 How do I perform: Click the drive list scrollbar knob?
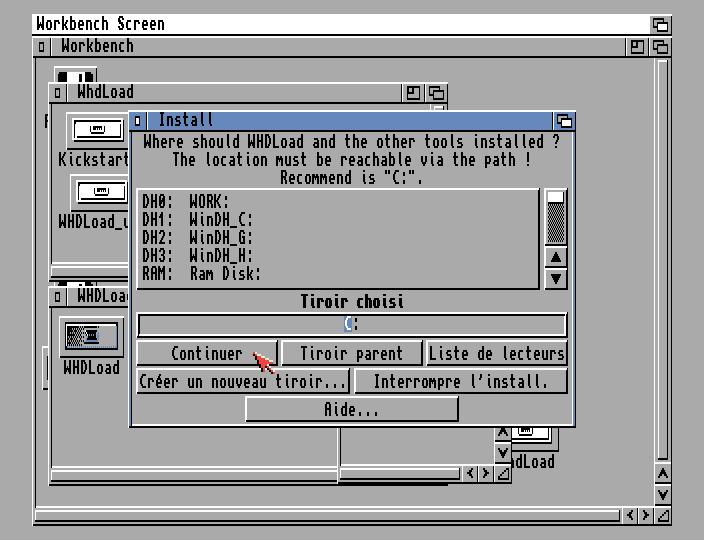[556, 198]
